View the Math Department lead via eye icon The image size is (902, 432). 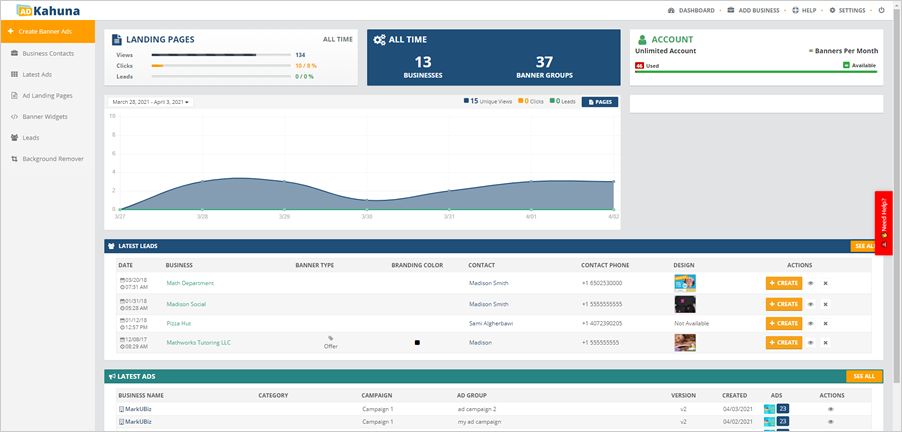pyautogui.click(x=810, y=283)
